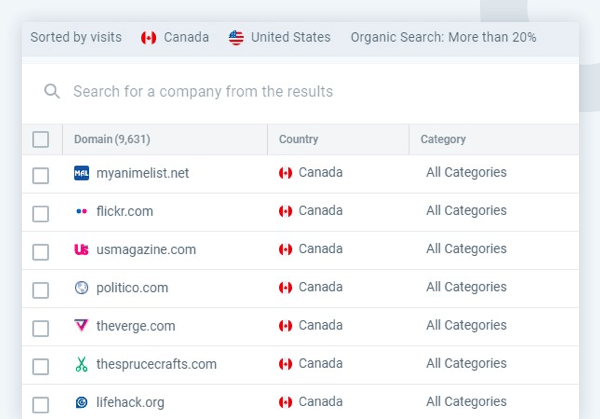This screenshot has width=600, height=419.
Task: Click the Canada filter chip
Action: (176, 37)
